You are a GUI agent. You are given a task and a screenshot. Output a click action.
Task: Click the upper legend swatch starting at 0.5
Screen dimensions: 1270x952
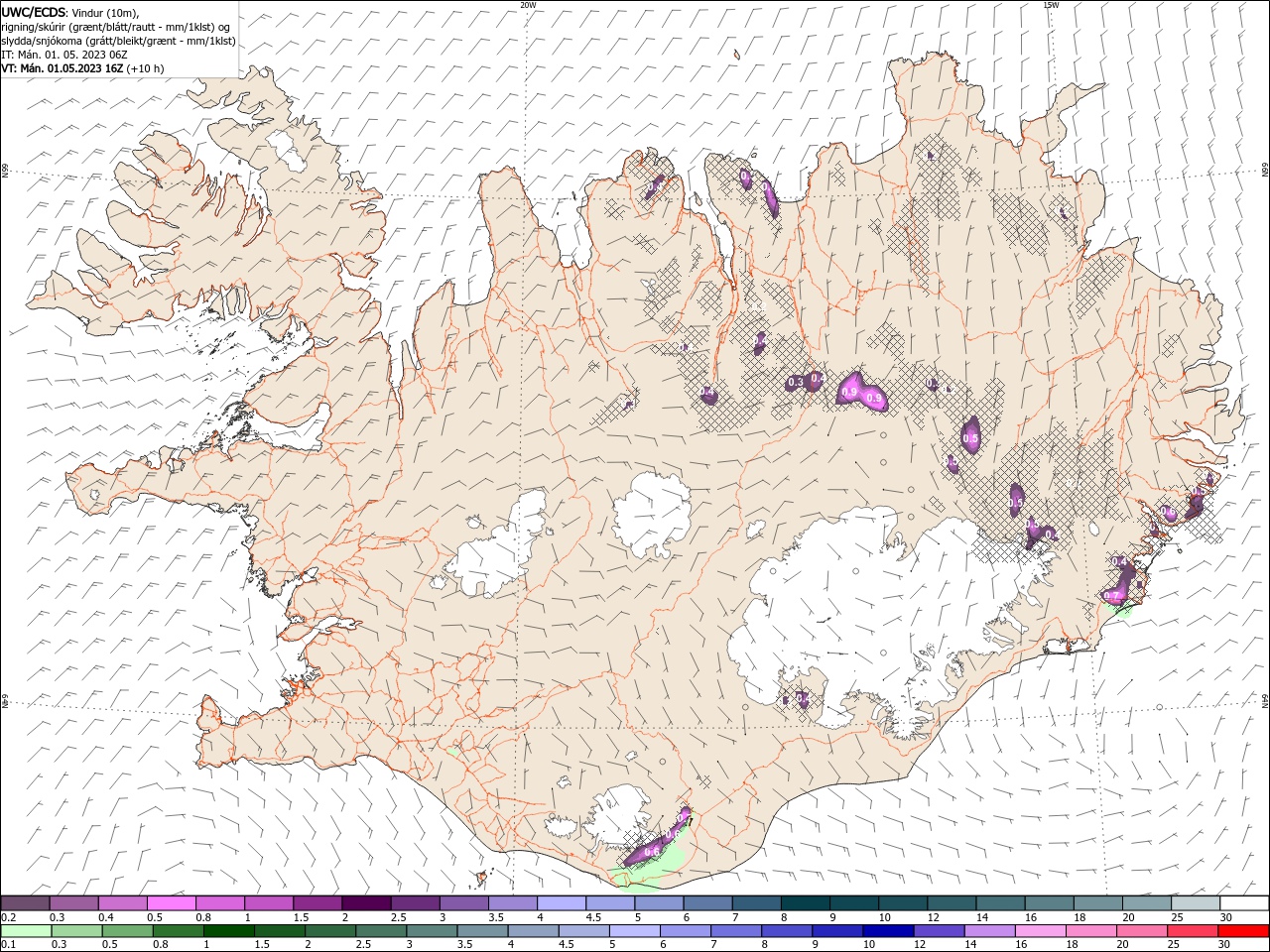(x=172, y=903)
